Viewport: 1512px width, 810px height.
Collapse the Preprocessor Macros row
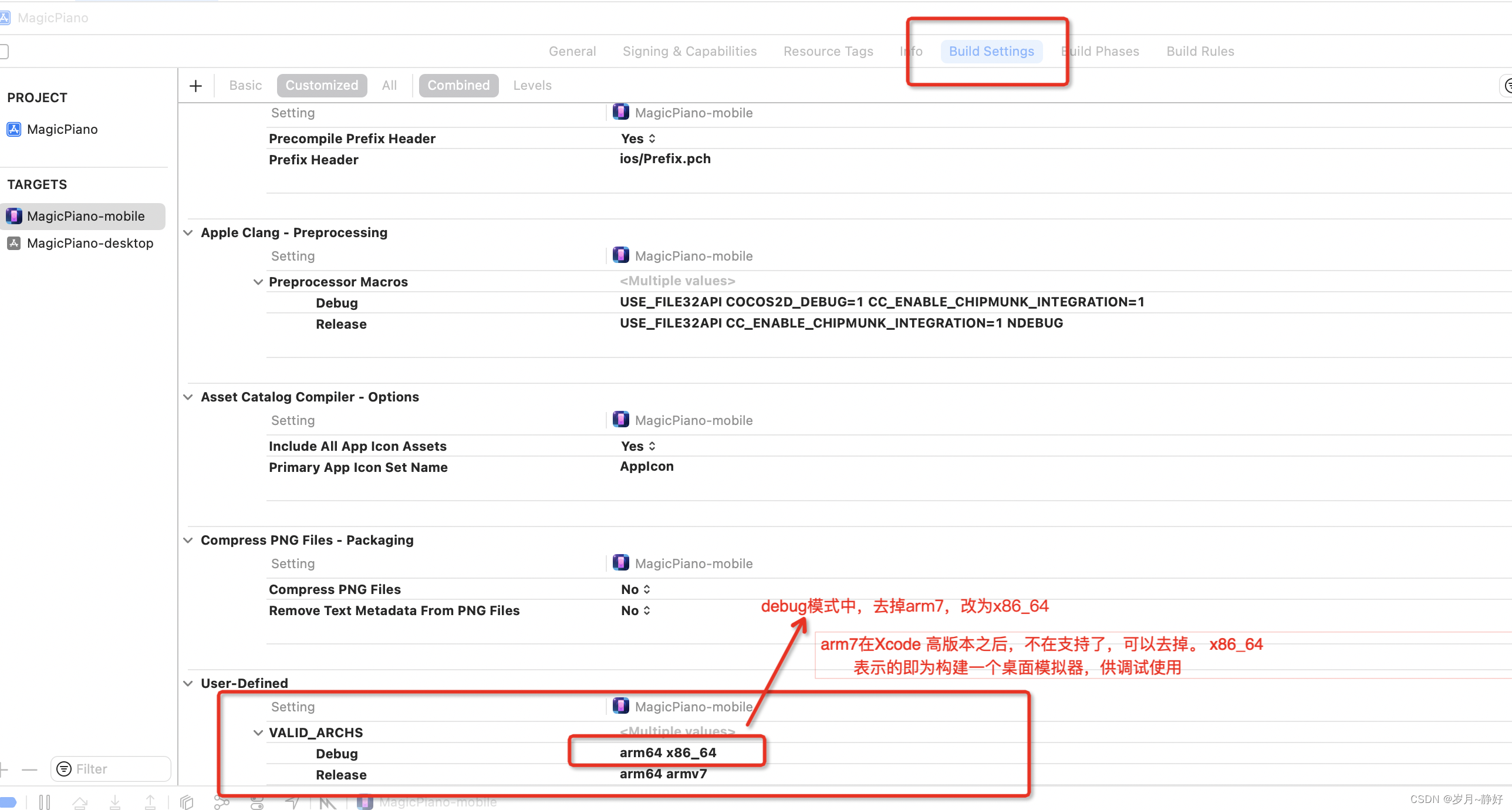pos(258,282)
